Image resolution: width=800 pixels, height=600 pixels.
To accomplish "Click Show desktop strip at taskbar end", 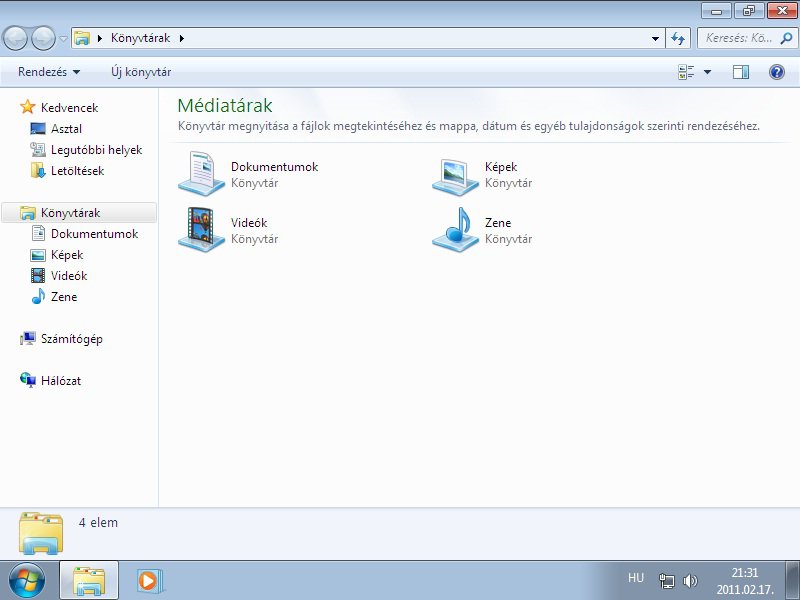I will coord(792,580).
